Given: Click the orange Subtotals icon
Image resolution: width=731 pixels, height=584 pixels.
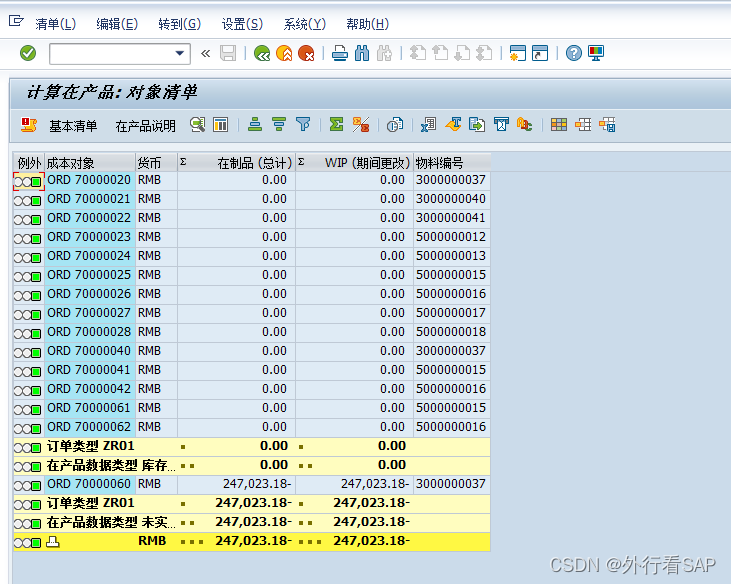Looking at the screenshot, I should (361, 125).
